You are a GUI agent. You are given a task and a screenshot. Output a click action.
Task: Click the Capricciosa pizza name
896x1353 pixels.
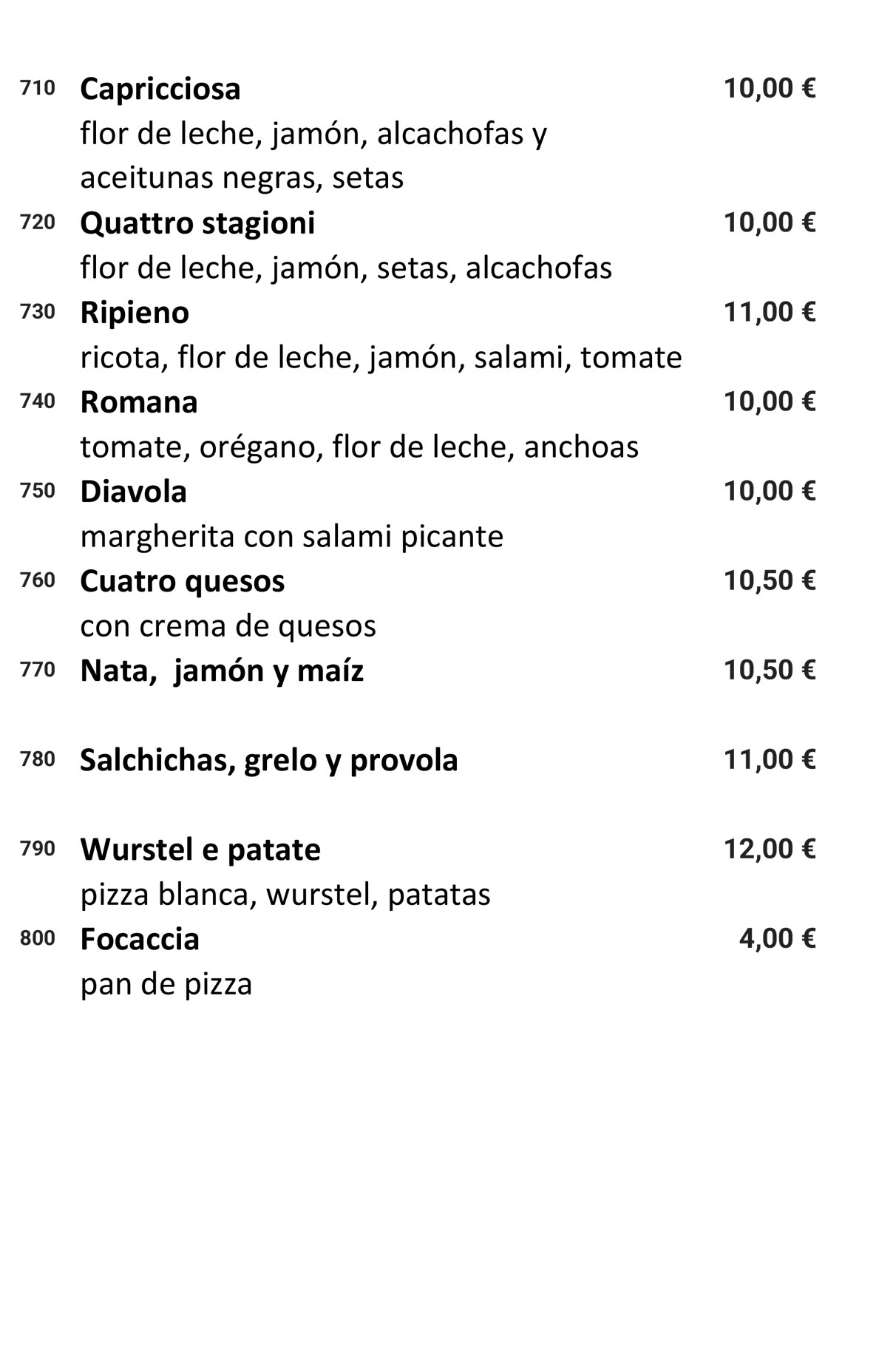click(160, 89)
